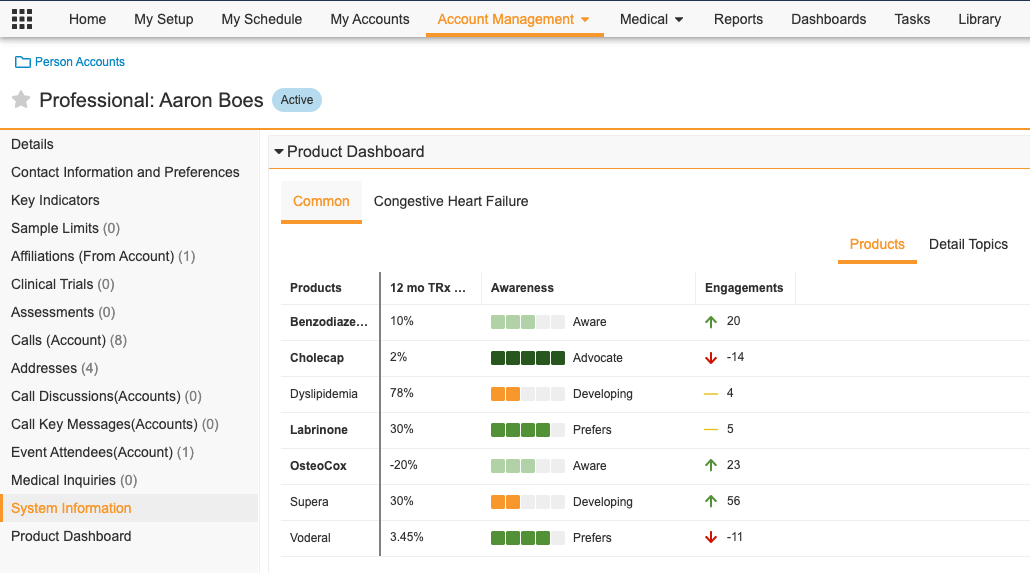Click red down arrow in Voderal row

coord(711,538)
